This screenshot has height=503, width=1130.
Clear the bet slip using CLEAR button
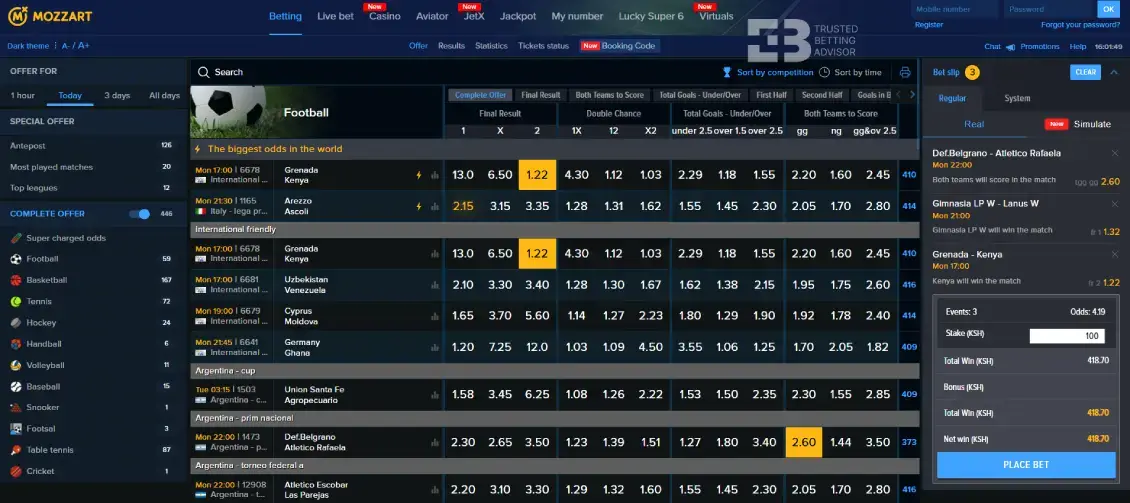[1085, 72]
